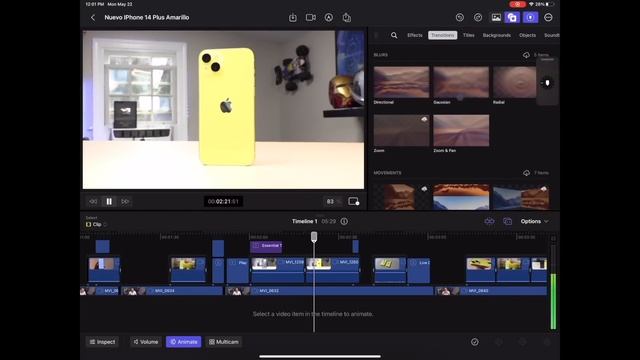The height and width of the screenshot is (360, 640).
Task: Click the search magnifier in the browser
Action: pyautogui.click(x=394, y=36)
